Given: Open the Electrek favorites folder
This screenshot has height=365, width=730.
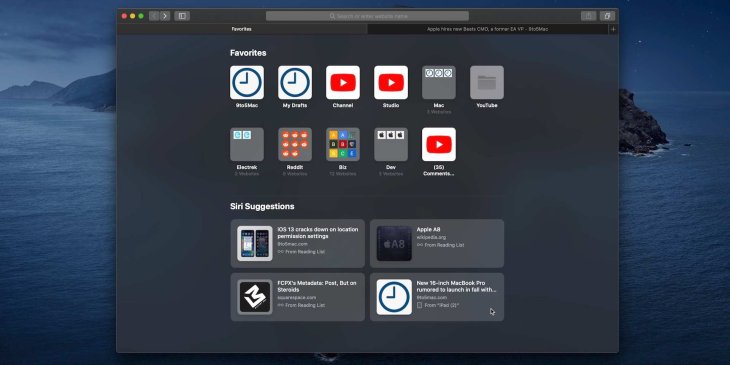Looking at the screenshot, I should coord(247,144).
